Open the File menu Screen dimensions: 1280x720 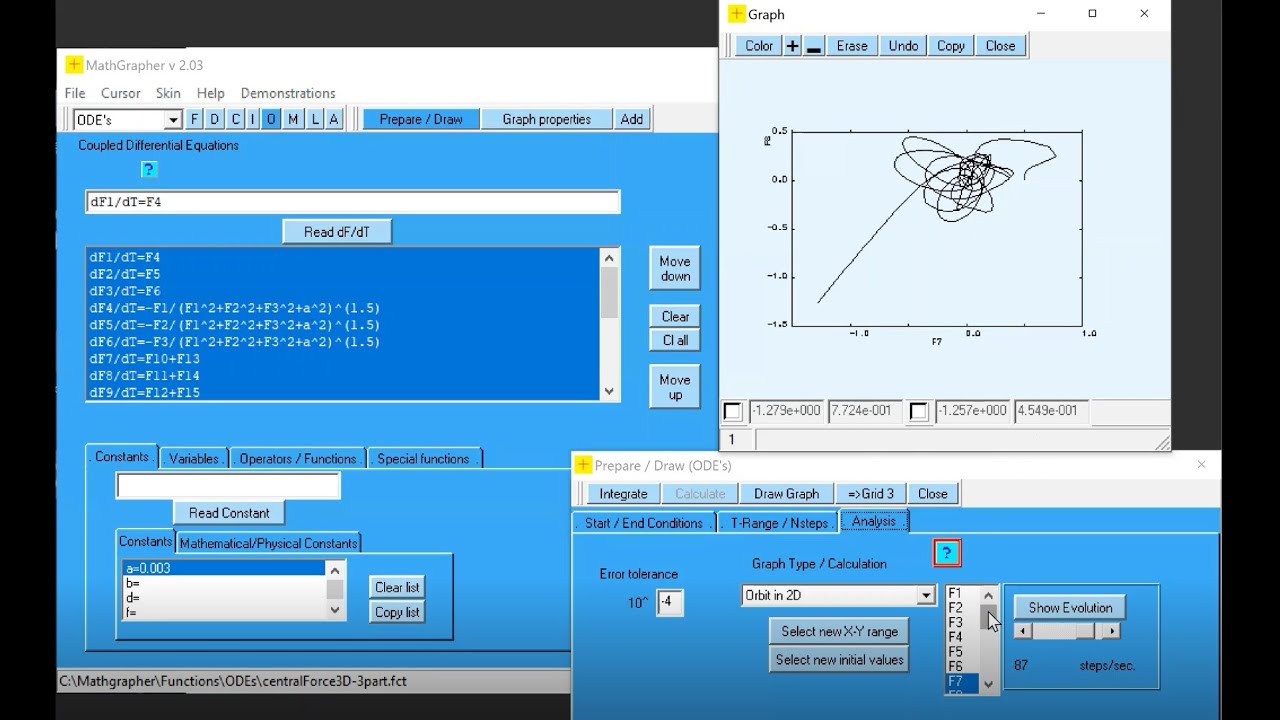pyautogui.click(x=75, y=93)
